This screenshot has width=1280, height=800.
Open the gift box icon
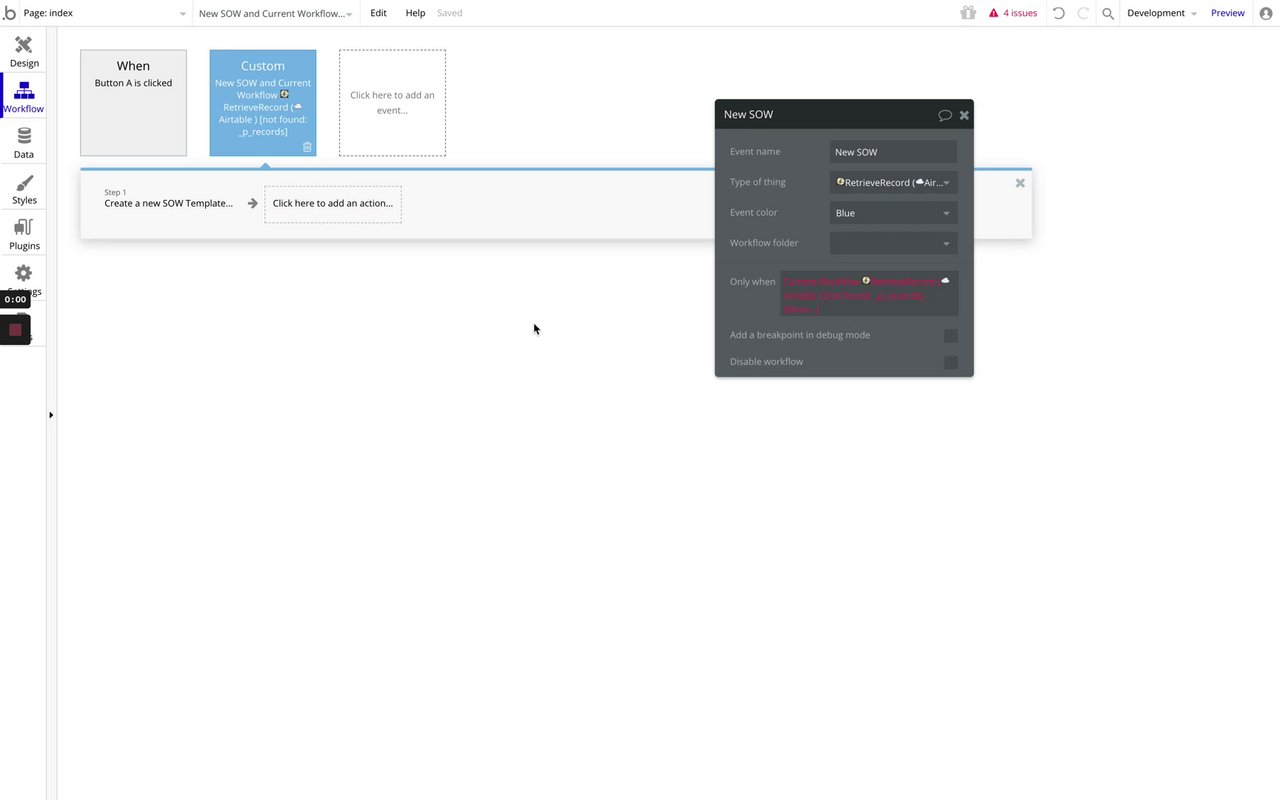[967, 13]
